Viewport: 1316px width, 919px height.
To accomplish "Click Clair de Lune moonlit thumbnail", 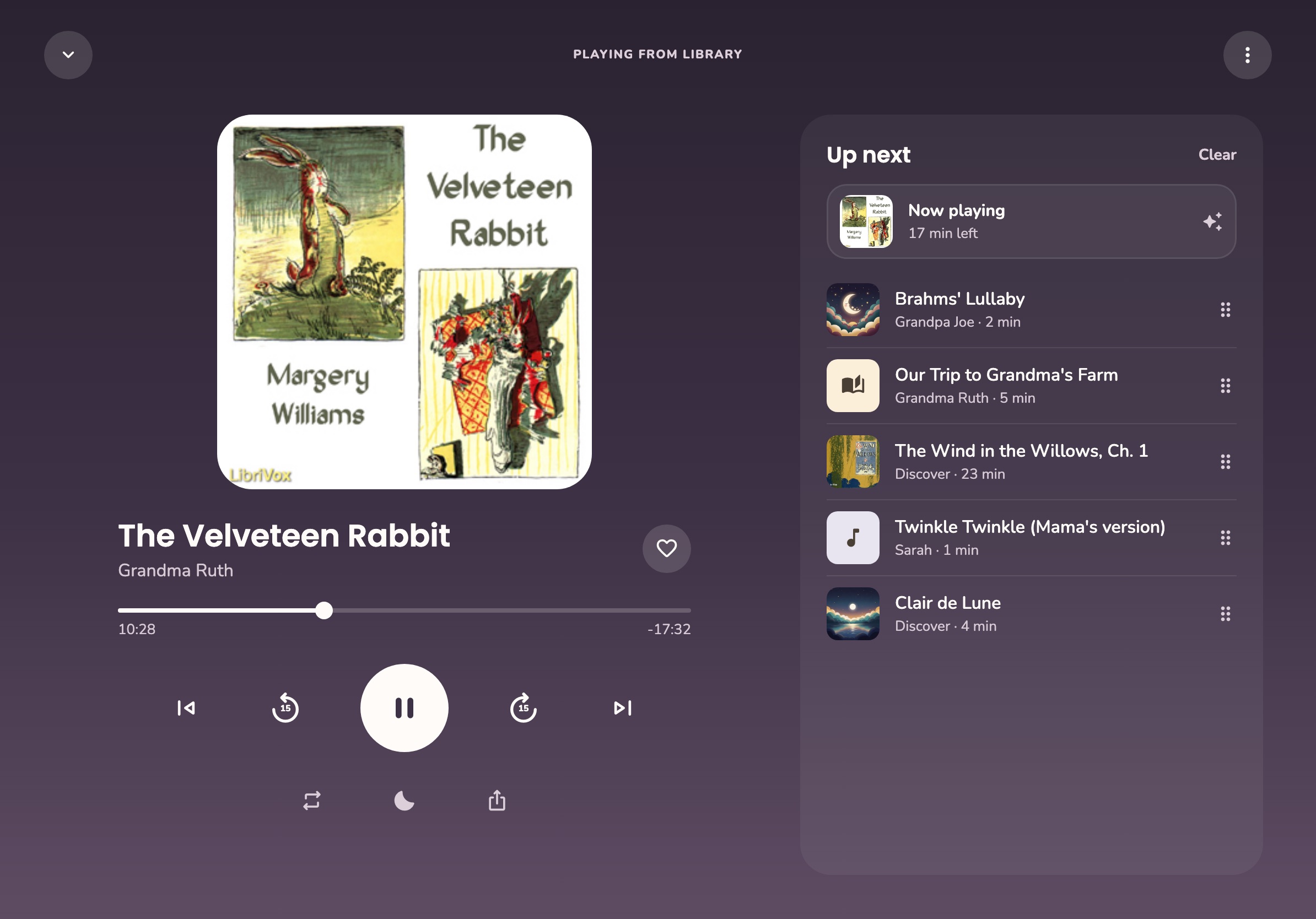I will coord(853,614).
